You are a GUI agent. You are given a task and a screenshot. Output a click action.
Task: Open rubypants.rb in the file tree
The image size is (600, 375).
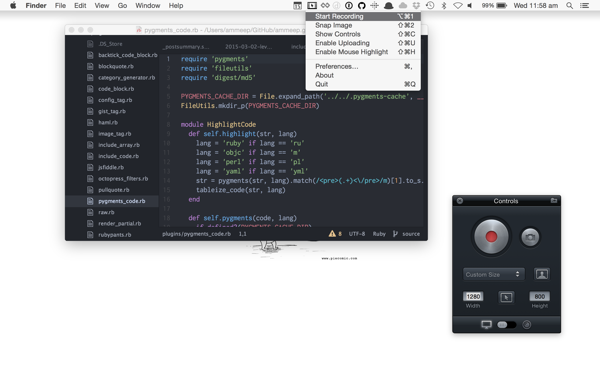[x=114, y=235]
